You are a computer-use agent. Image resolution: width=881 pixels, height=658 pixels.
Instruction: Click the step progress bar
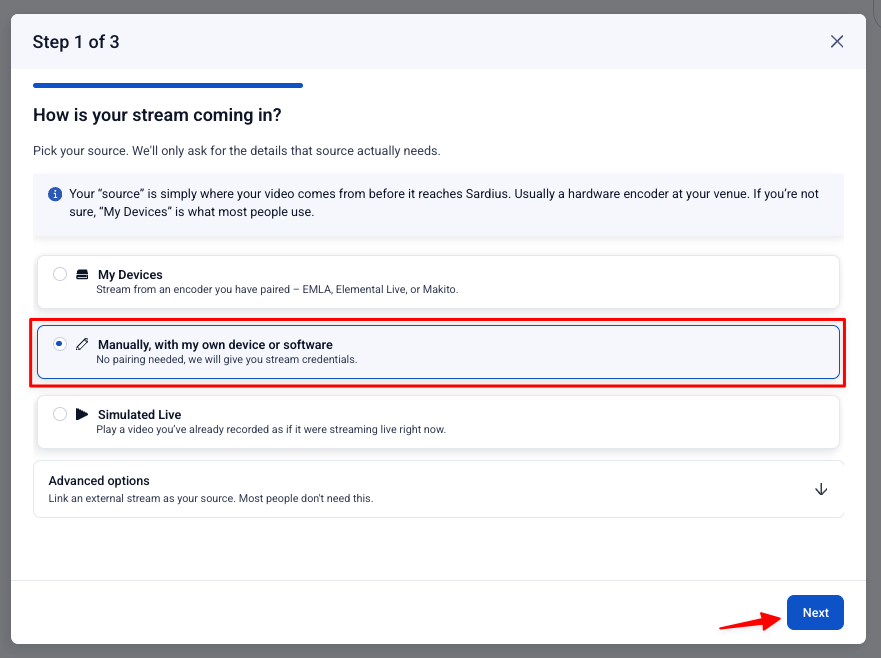[x=168, y=85]
